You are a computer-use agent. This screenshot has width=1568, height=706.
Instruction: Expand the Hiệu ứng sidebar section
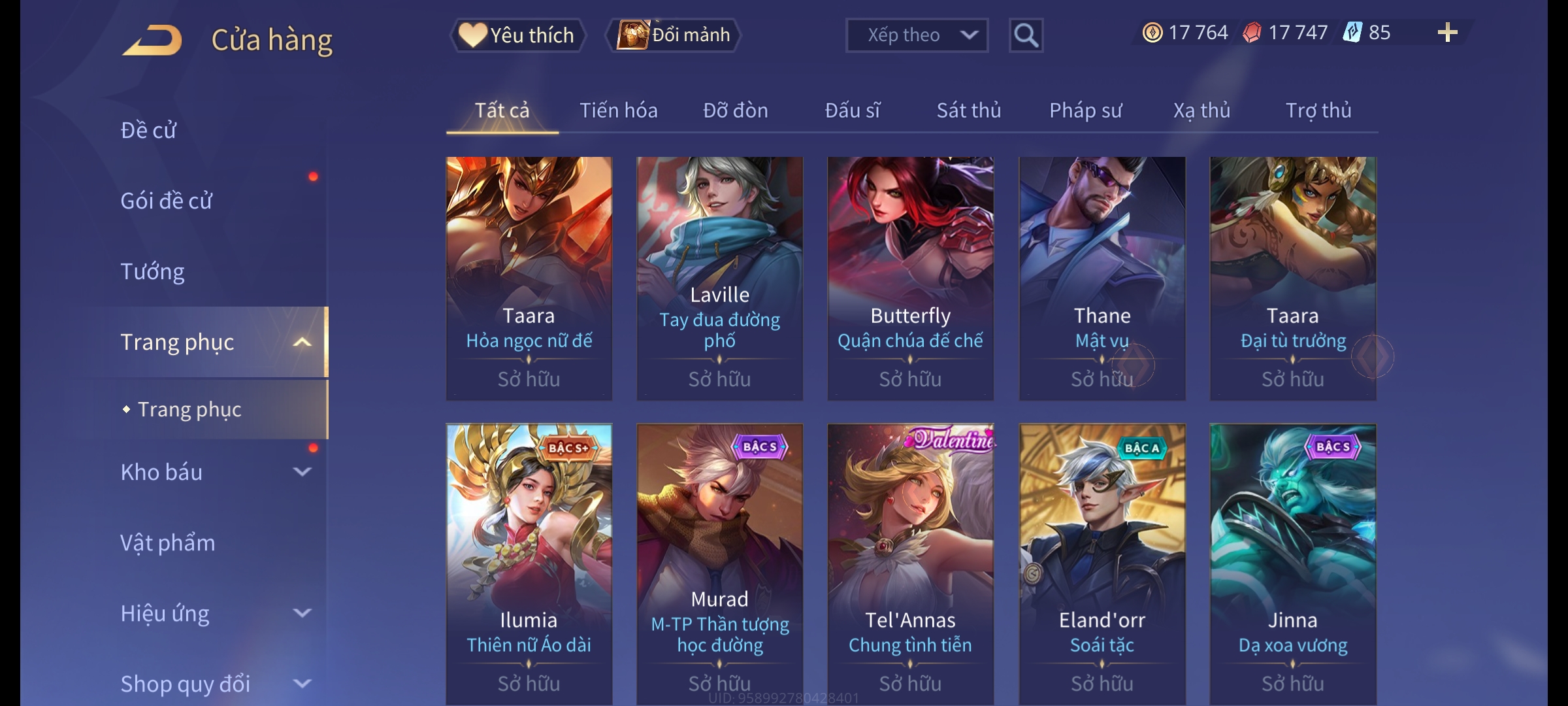[x=302, y=613]
